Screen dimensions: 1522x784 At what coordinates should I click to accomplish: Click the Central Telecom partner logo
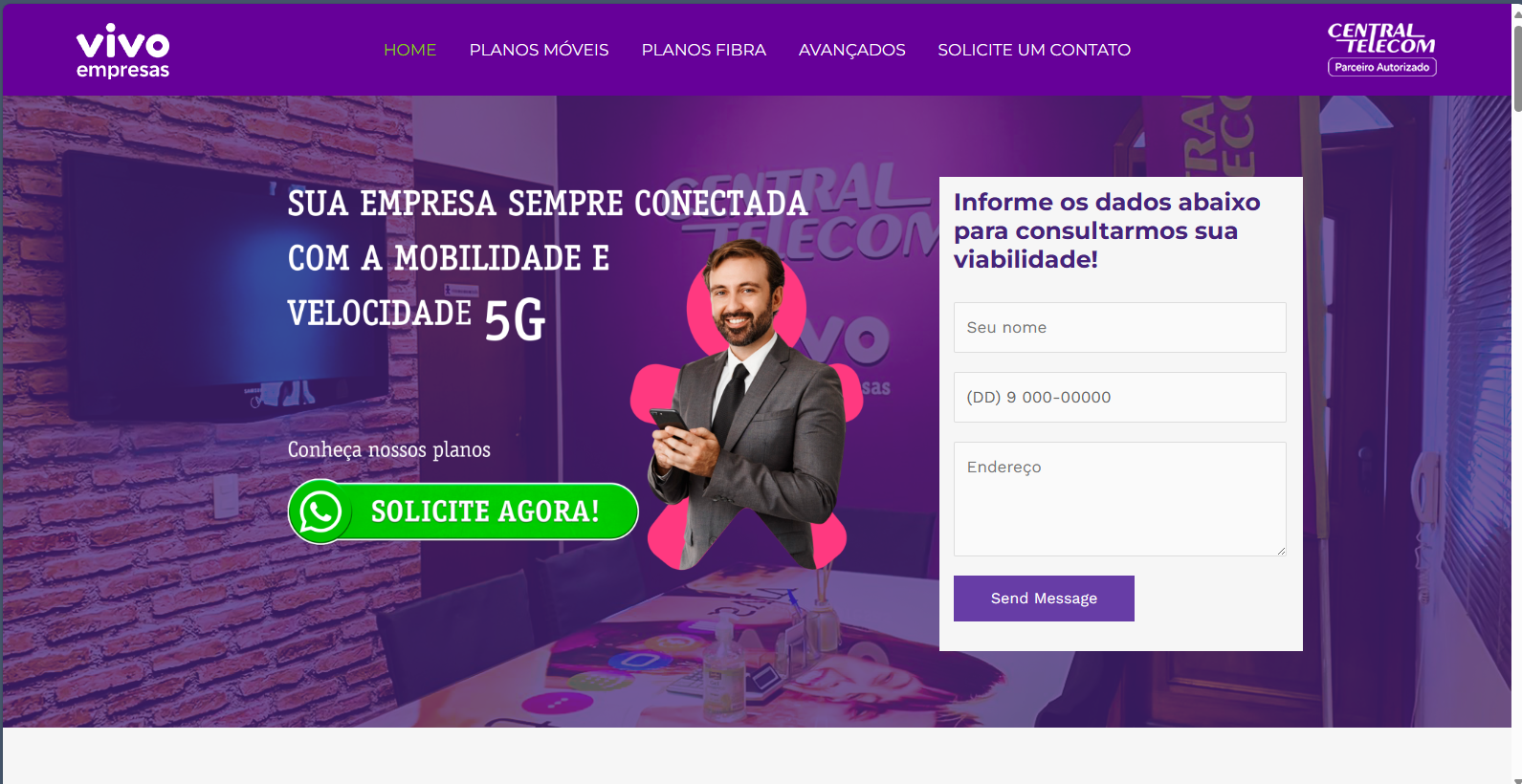point(1381,49)
